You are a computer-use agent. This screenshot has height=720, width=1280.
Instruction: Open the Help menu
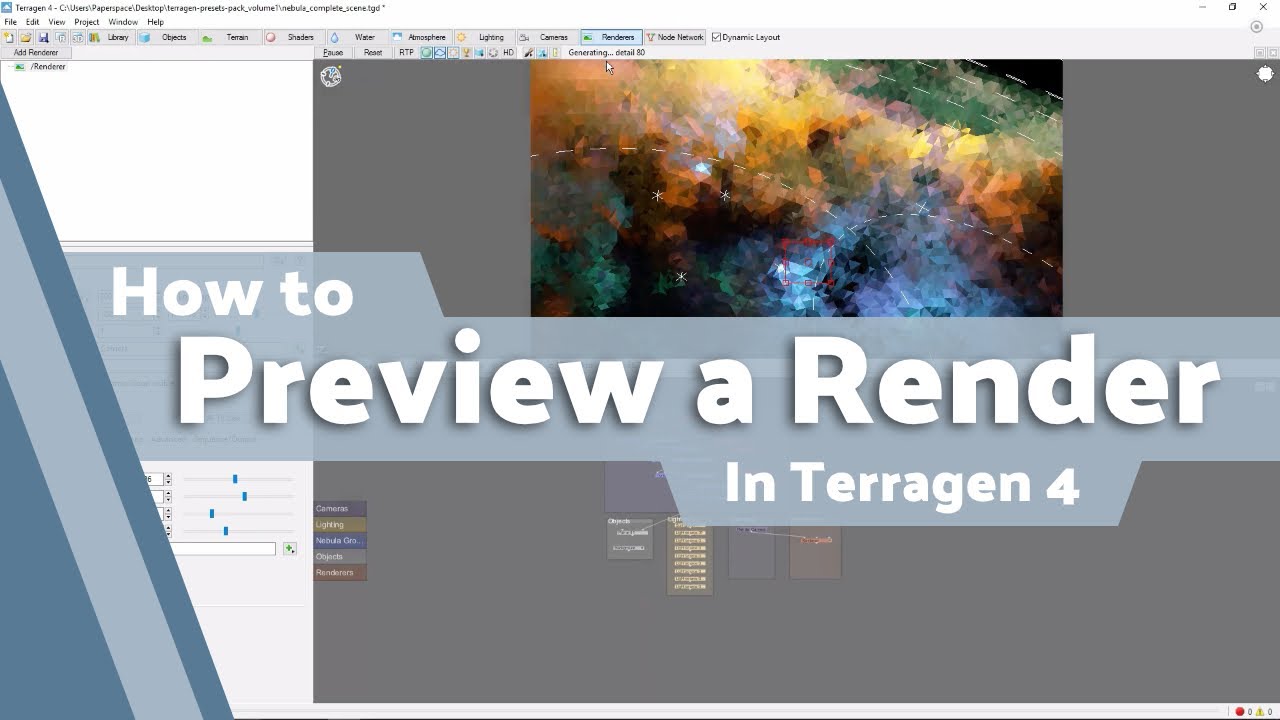[155, 22]
